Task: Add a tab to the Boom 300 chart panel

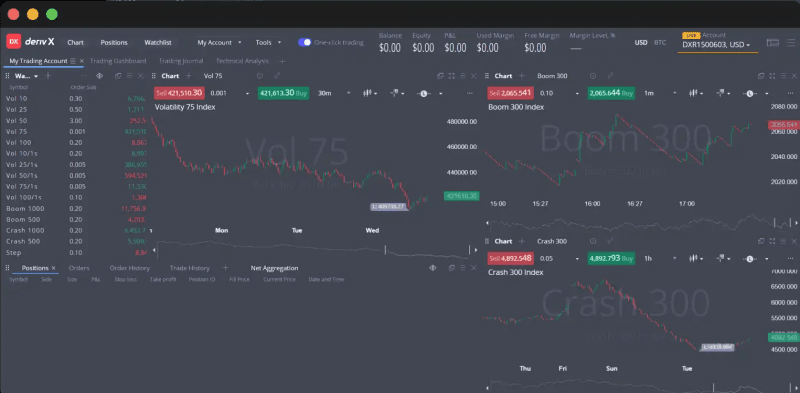Action: tap(521, 76)
